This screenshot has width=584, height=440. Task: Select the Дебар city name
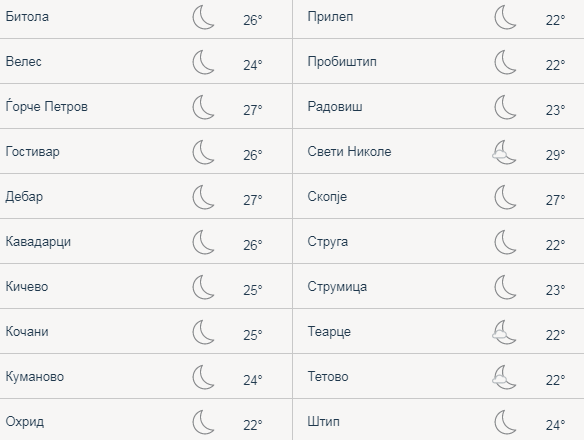pos(24,197)
